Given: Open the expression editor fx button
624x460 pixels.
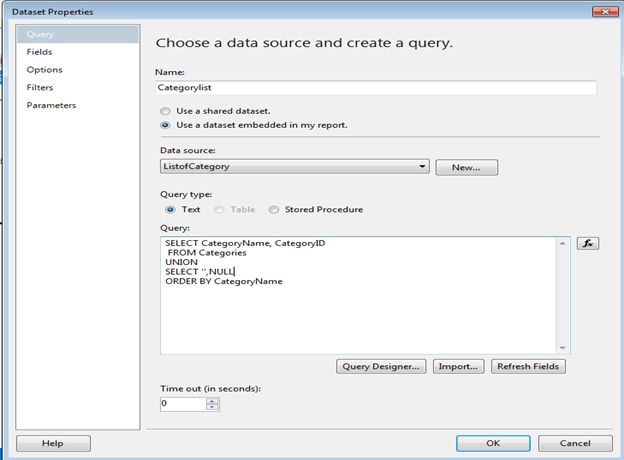Looking at the screenshot, I should [588, 243].
